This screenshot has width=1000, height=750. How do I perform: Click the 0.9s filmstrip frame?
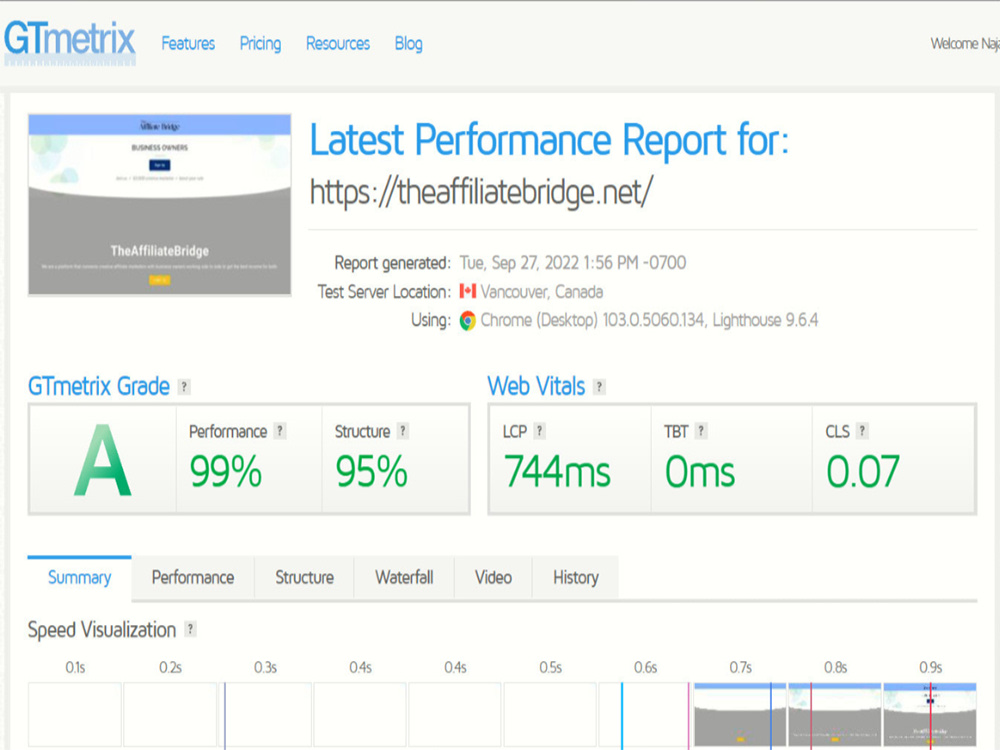[x=930, y=714]
